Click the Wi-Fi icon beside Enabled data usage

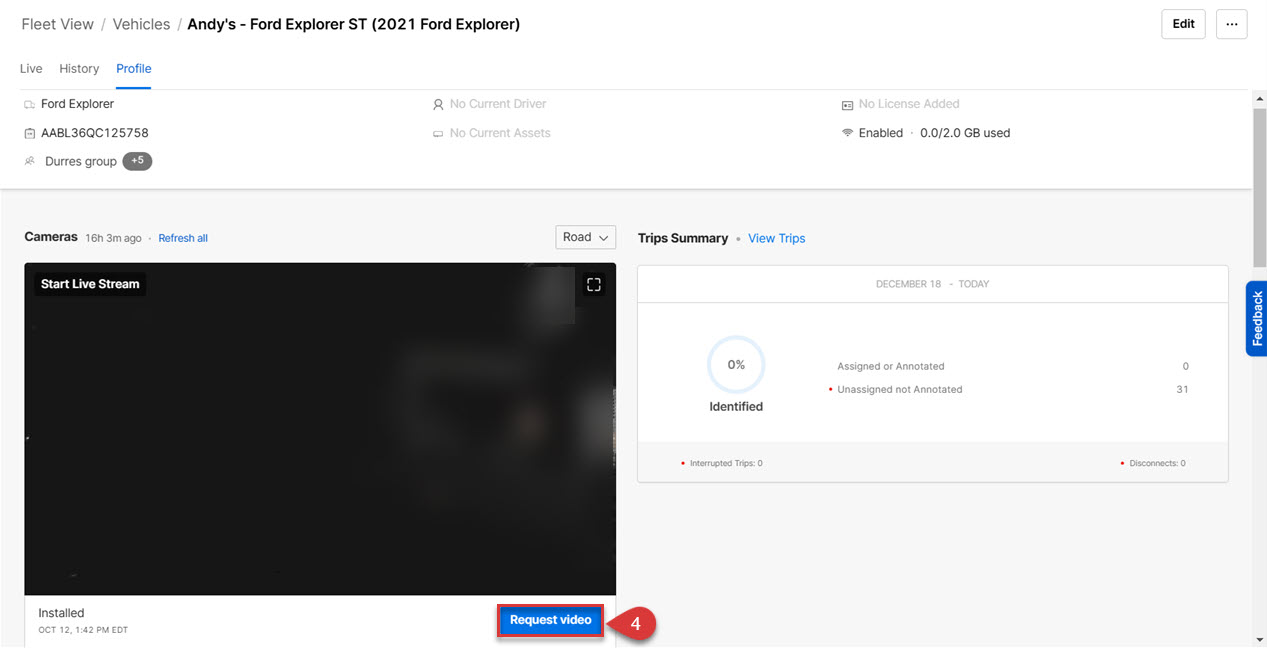pos(846,132)
